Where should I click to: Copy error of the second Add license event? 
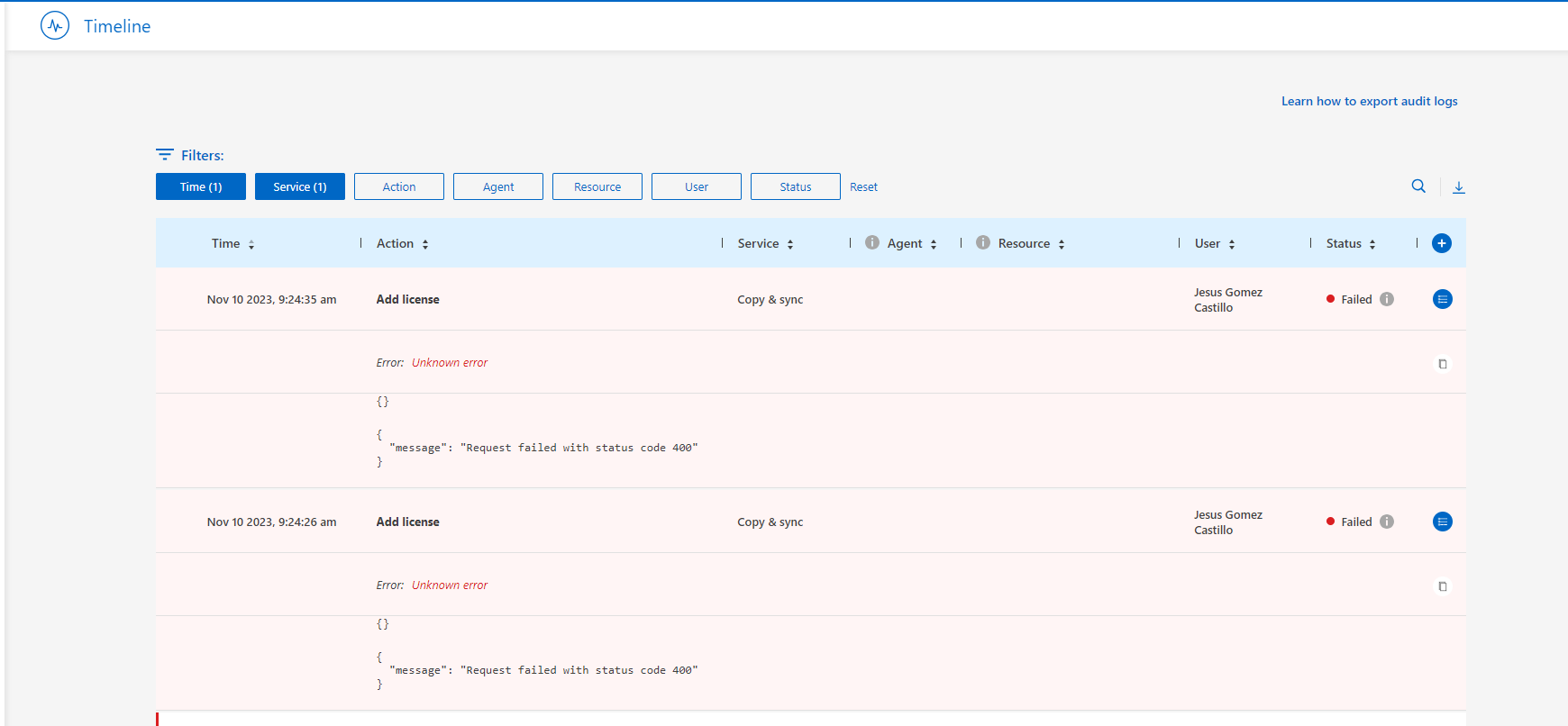click(x=1442, y=586)
